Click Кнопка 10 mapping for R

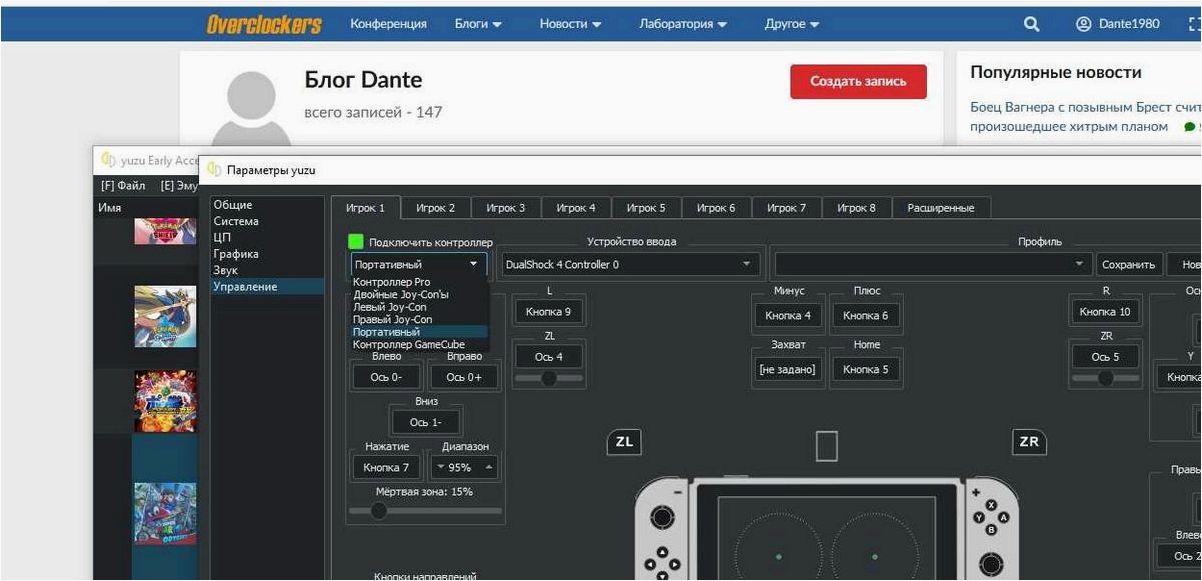point(1105,312)
